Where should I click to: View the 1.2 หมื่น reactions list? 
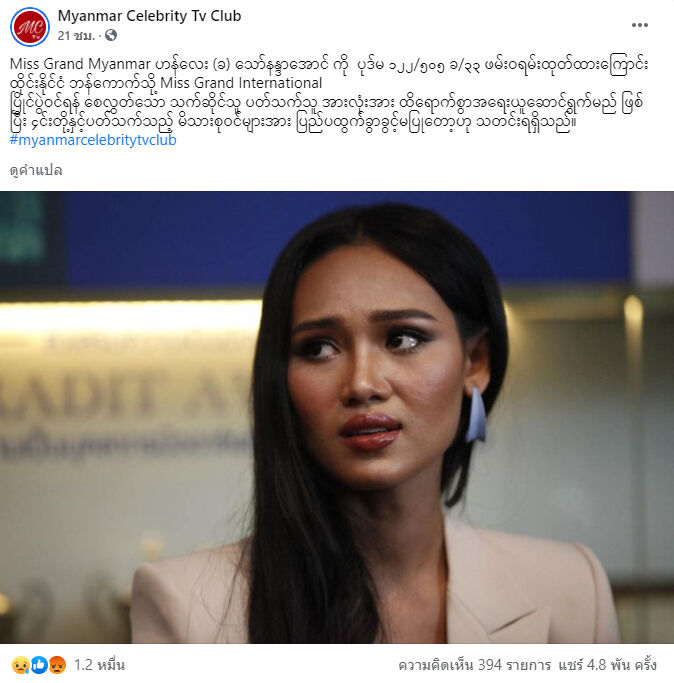[99, 665]
